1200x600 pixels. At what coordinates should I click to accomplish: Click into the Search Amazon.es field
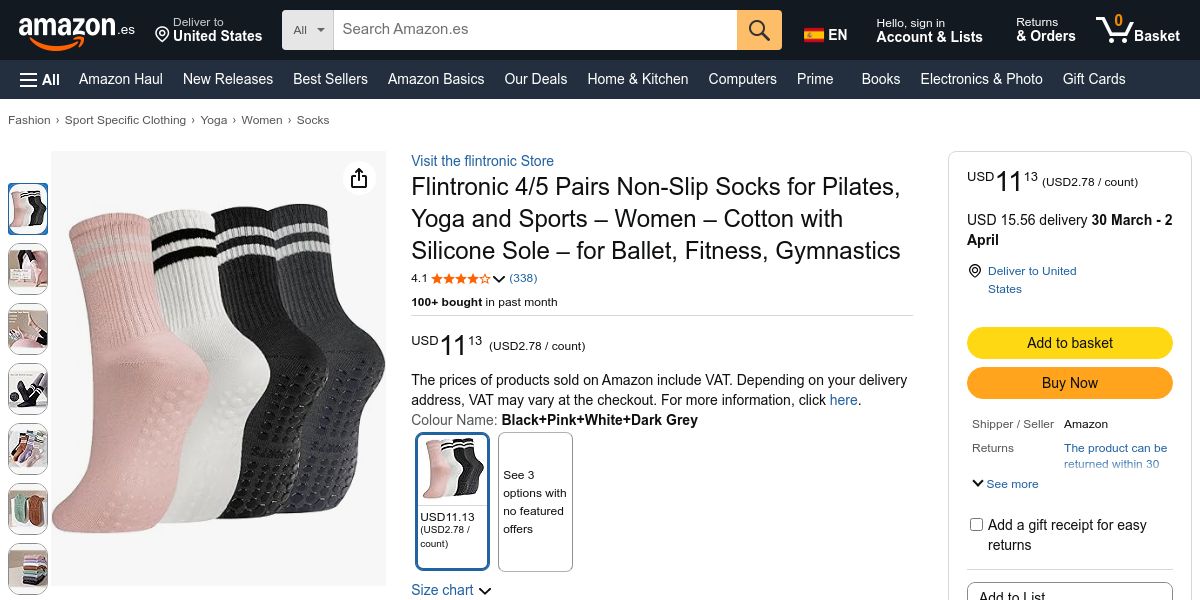tap(535, 30)
